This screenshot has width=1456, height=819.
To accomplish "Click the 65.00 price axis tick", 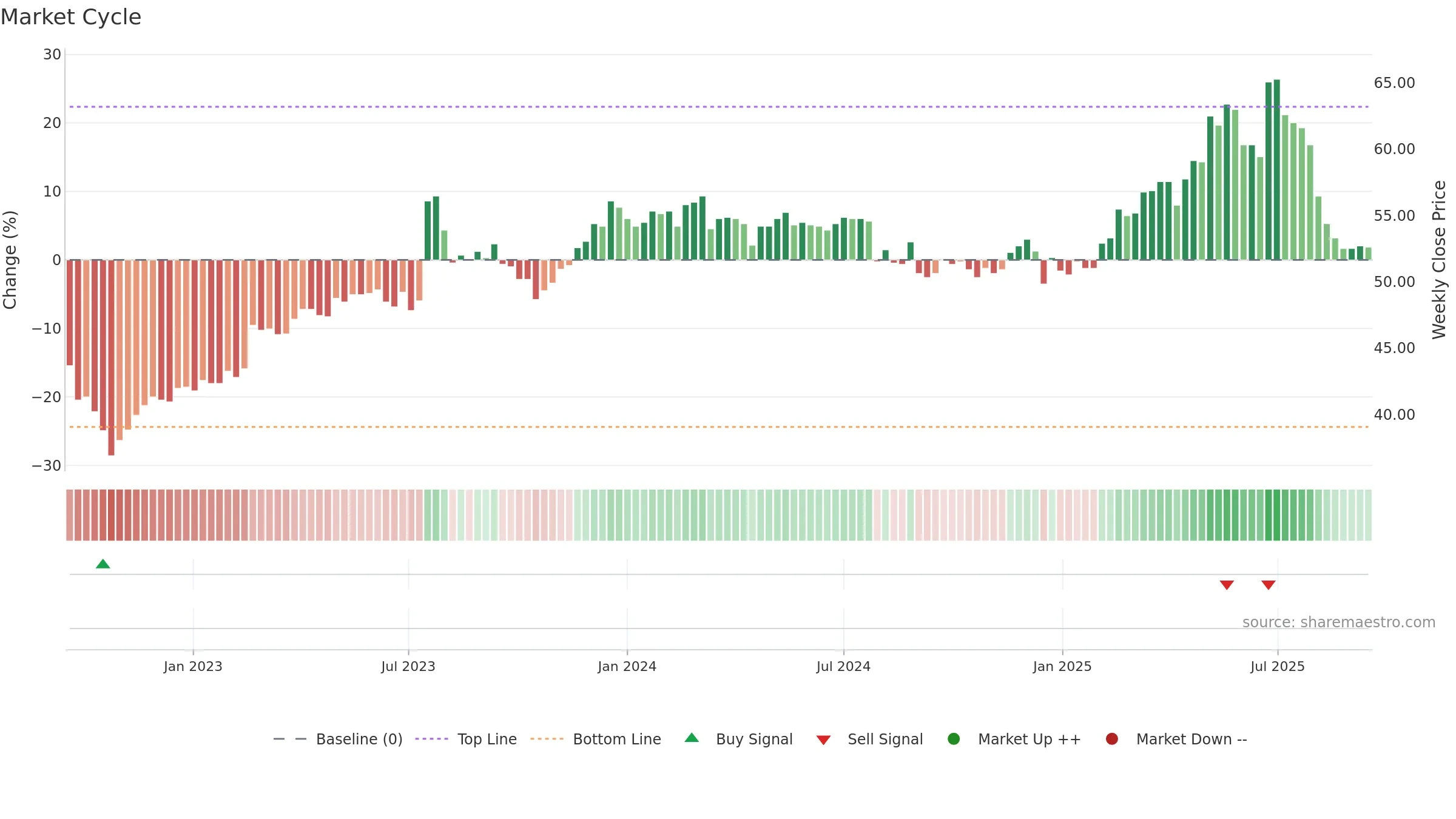I will [1395, 83].
